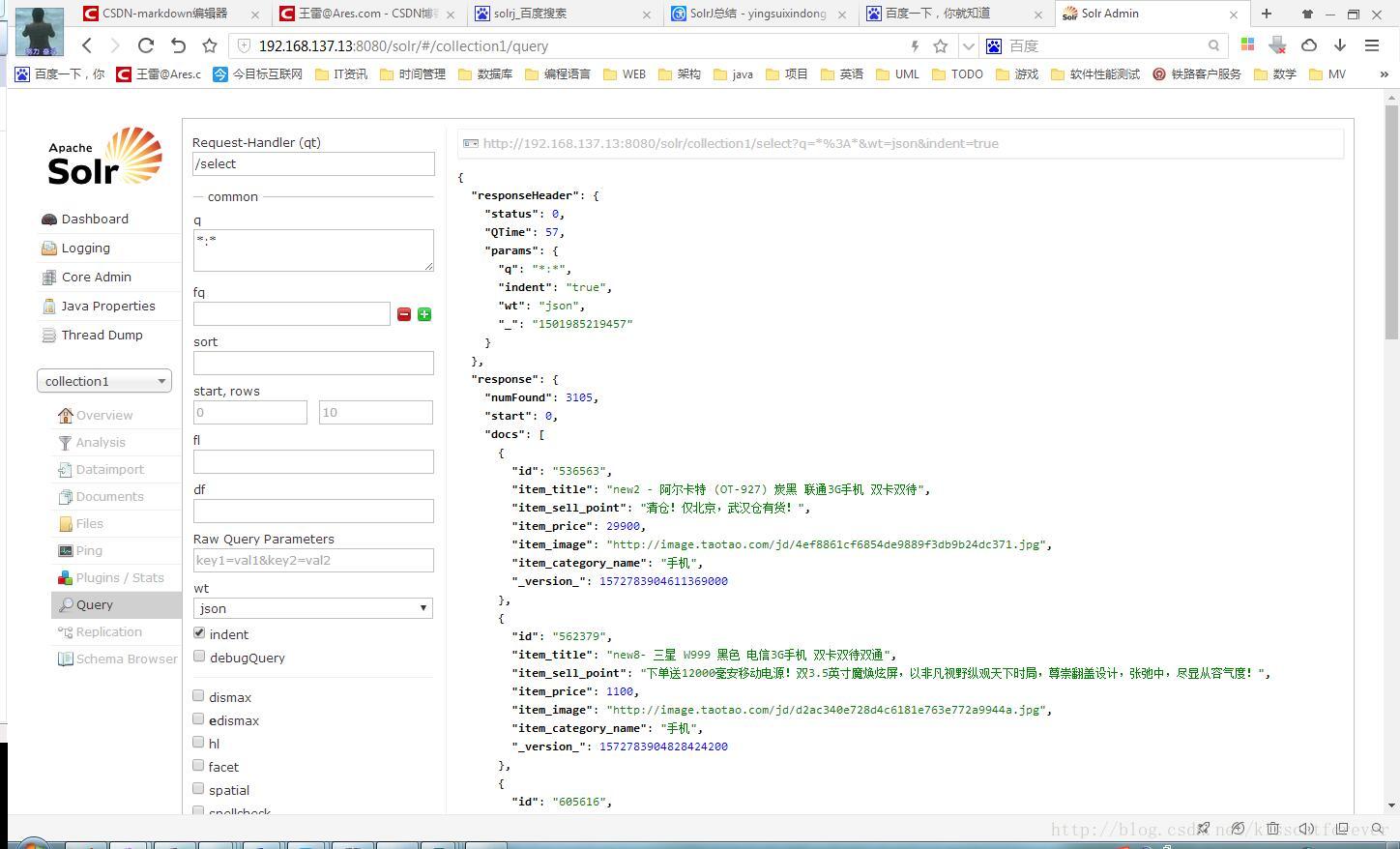Focus the q query text area

313,250
